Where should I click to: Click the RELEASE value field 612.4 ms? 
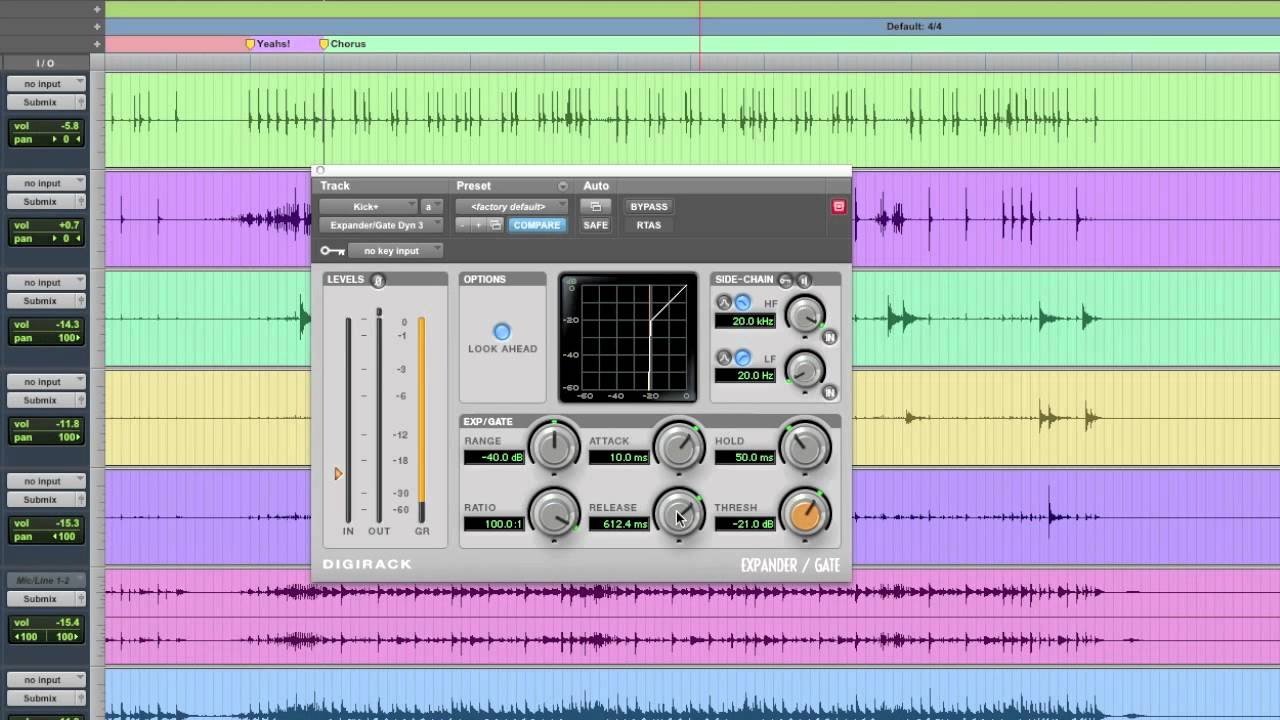pos(619,524)
